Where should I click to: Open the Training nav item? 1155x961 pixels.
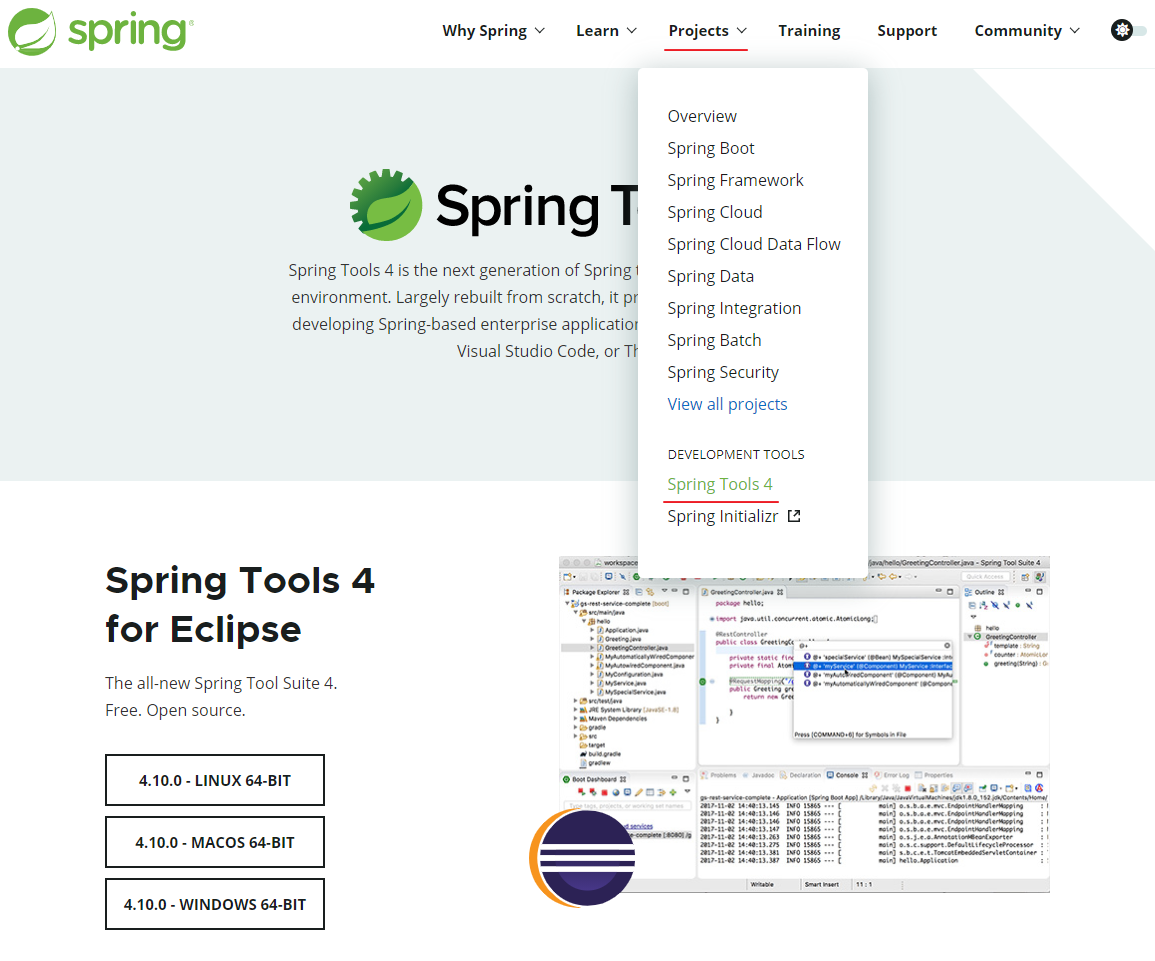click(809, 31)
